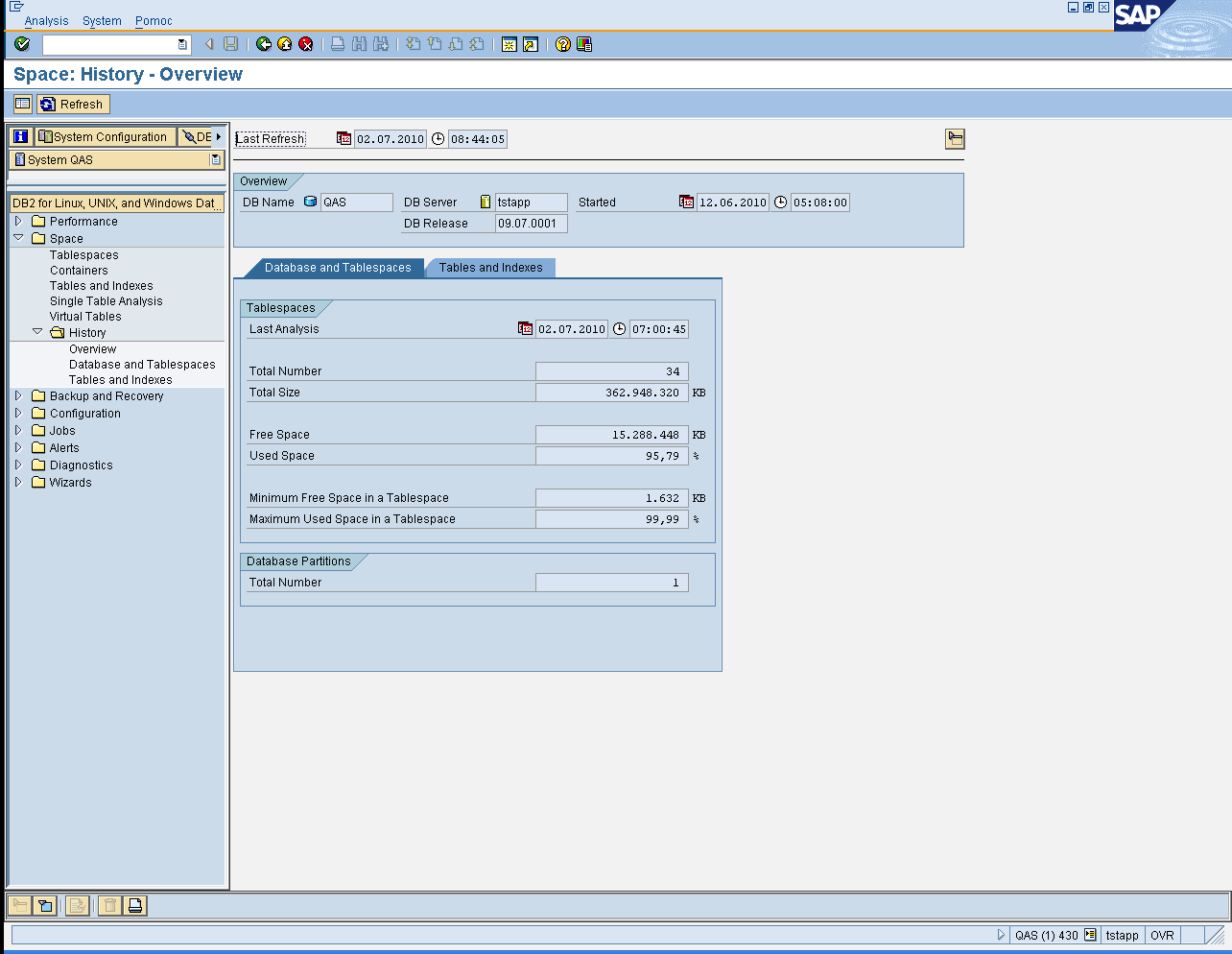Open the System QAS selection dropdown
The height and width of the screenshot is (954, 1232).
[x=216, y=160]
